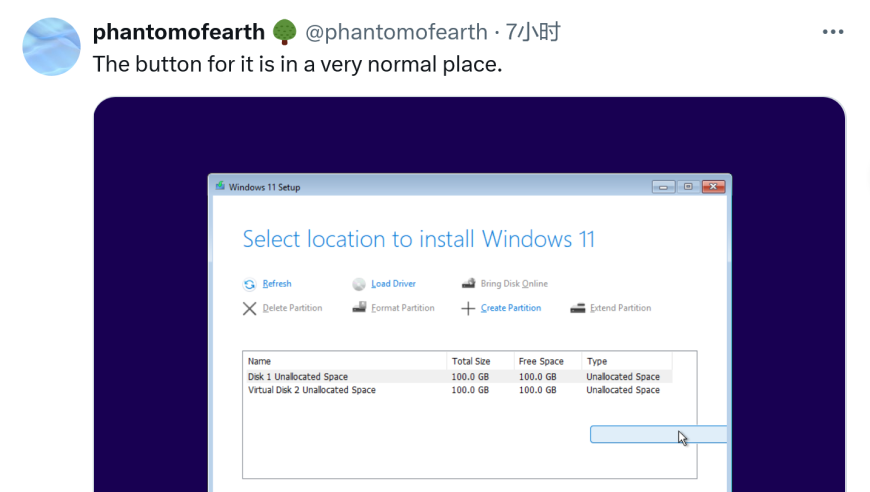
Task: Click the Extend Partition icon
Action: (x=578, y=308)
